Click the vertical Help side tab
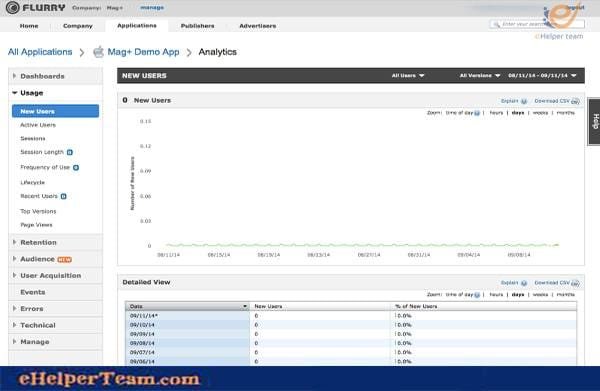The width and height of the screenshot is (600, 391). tap(595, 121)
